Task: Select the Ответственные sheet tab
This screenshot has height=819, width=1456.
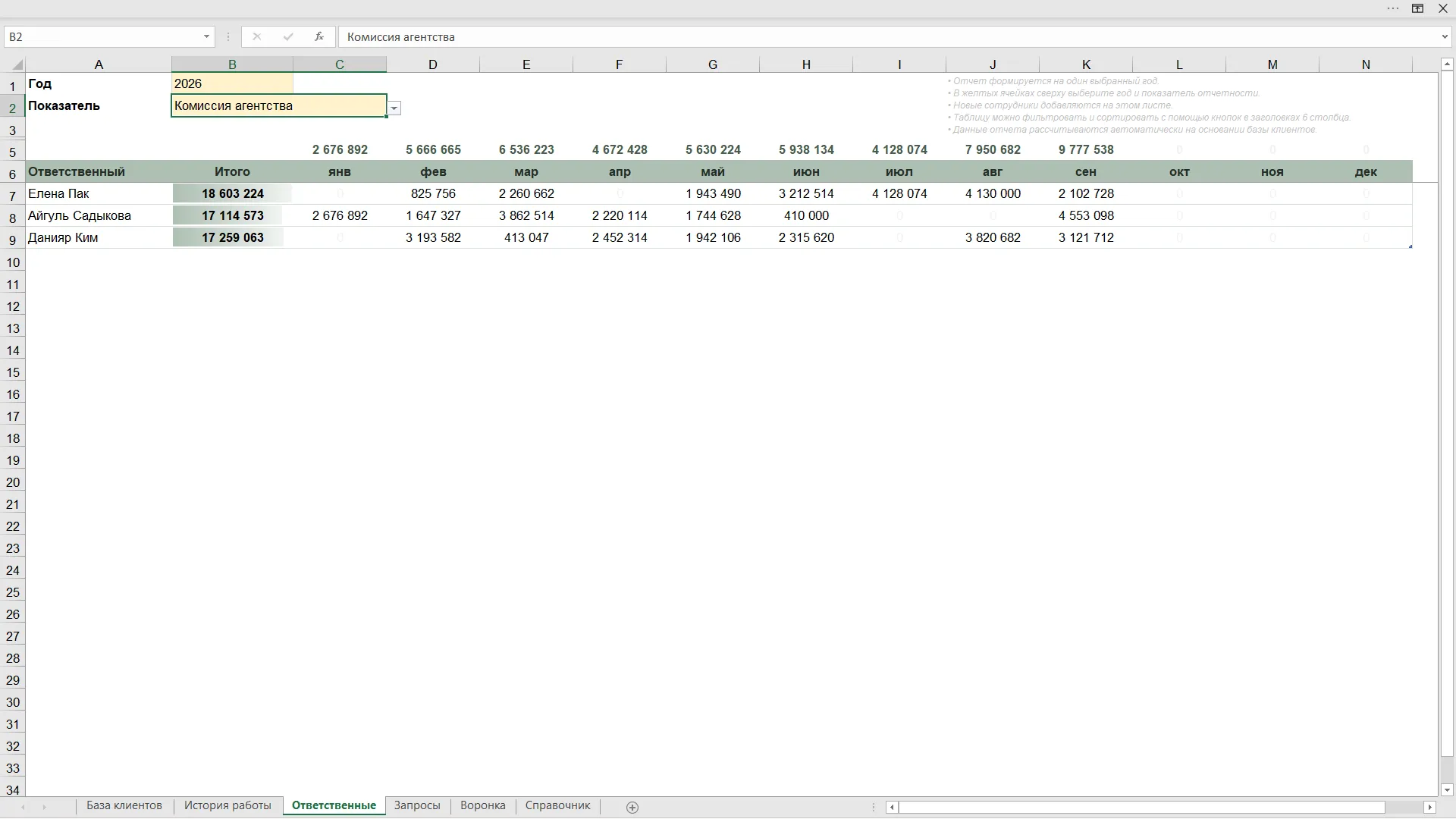Action: 334,805
